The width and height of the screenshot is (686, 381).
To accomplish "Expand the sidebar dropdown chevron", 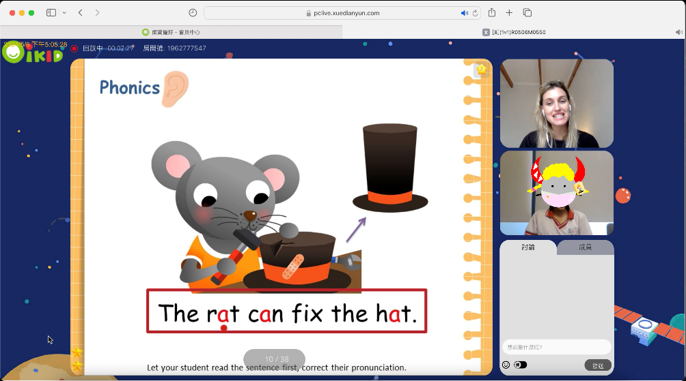I will pos(64,13).
